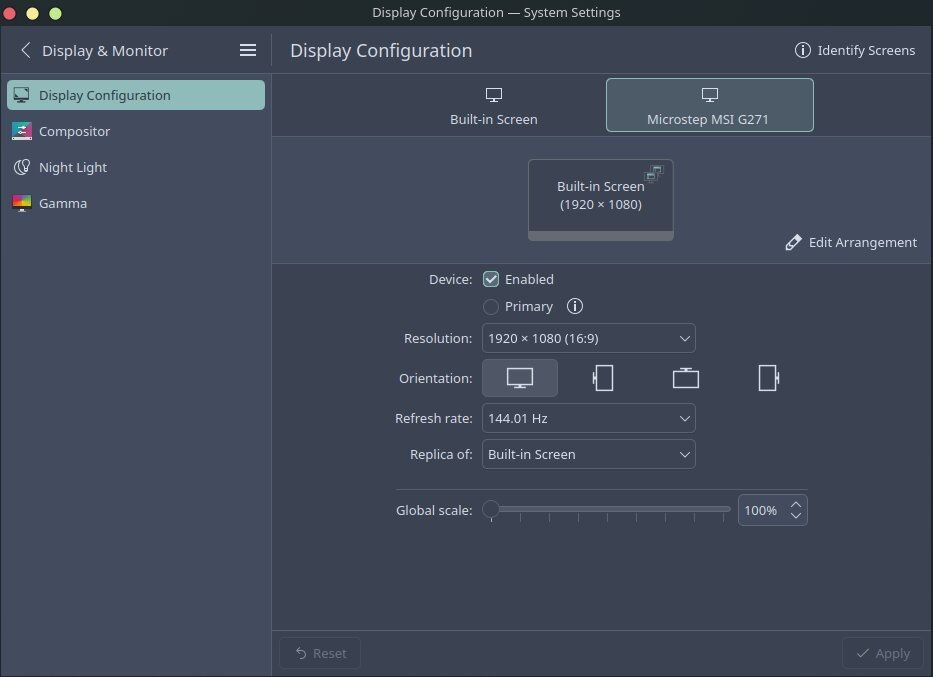Select the Primary radio button
Screen dimensions: 933x677
coord(491,307)
